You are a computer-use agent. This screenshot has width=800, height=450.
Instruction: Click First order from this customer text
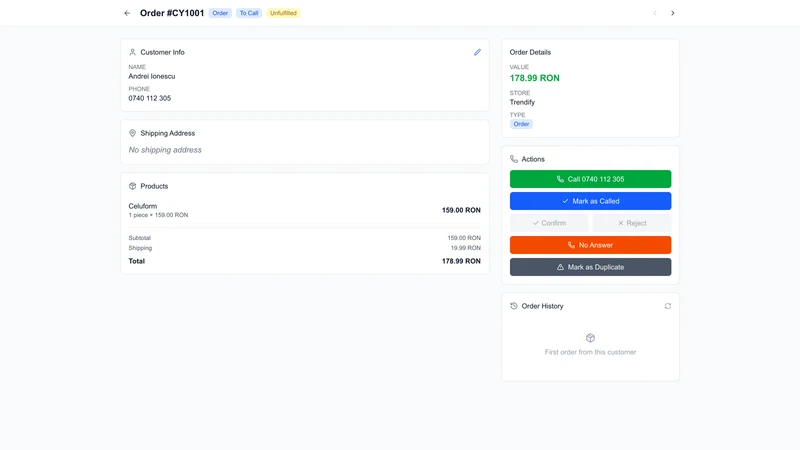point(590,352)
